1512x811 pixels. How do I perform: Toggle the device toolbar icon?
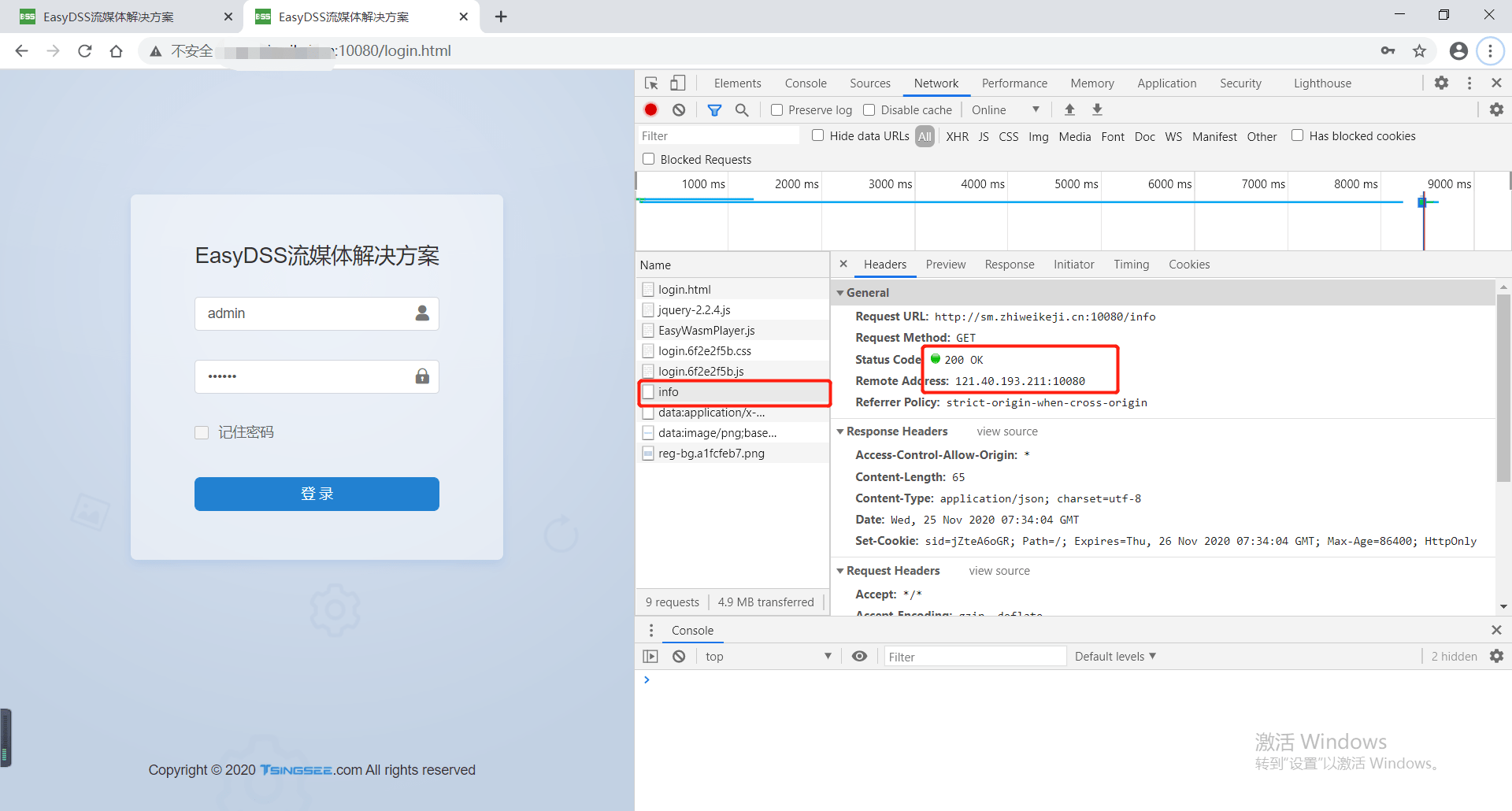pyautogui.click(x=678, y=83)
